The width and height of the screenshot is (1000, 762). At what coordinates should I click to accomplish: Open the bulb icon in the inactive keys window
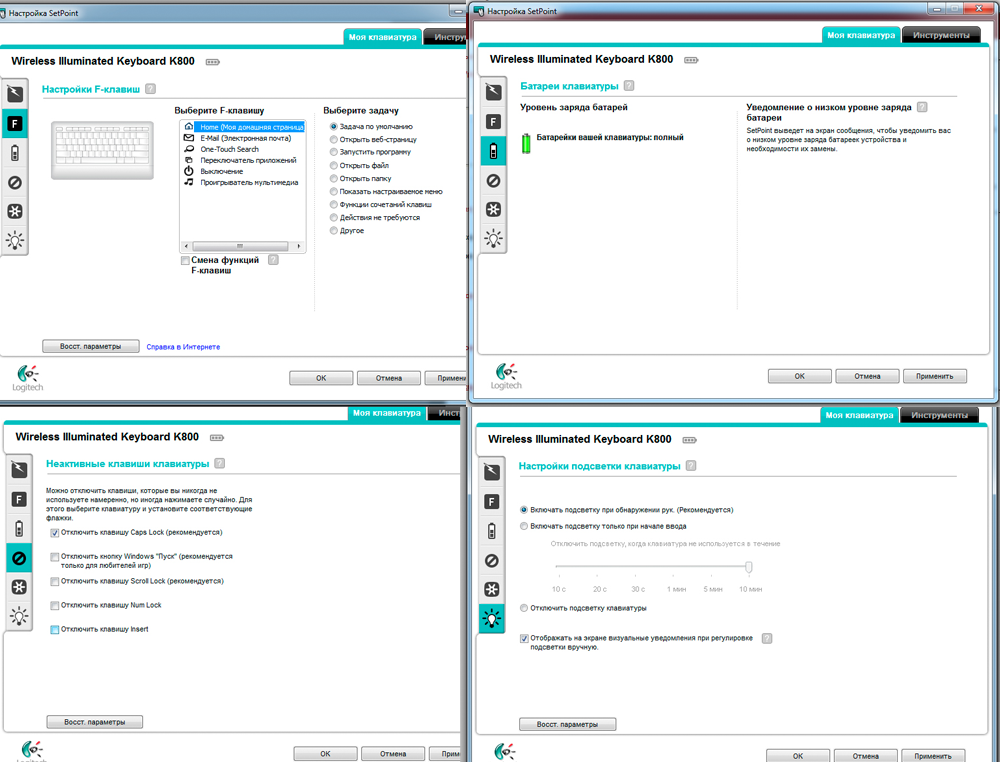coord(19,616)
